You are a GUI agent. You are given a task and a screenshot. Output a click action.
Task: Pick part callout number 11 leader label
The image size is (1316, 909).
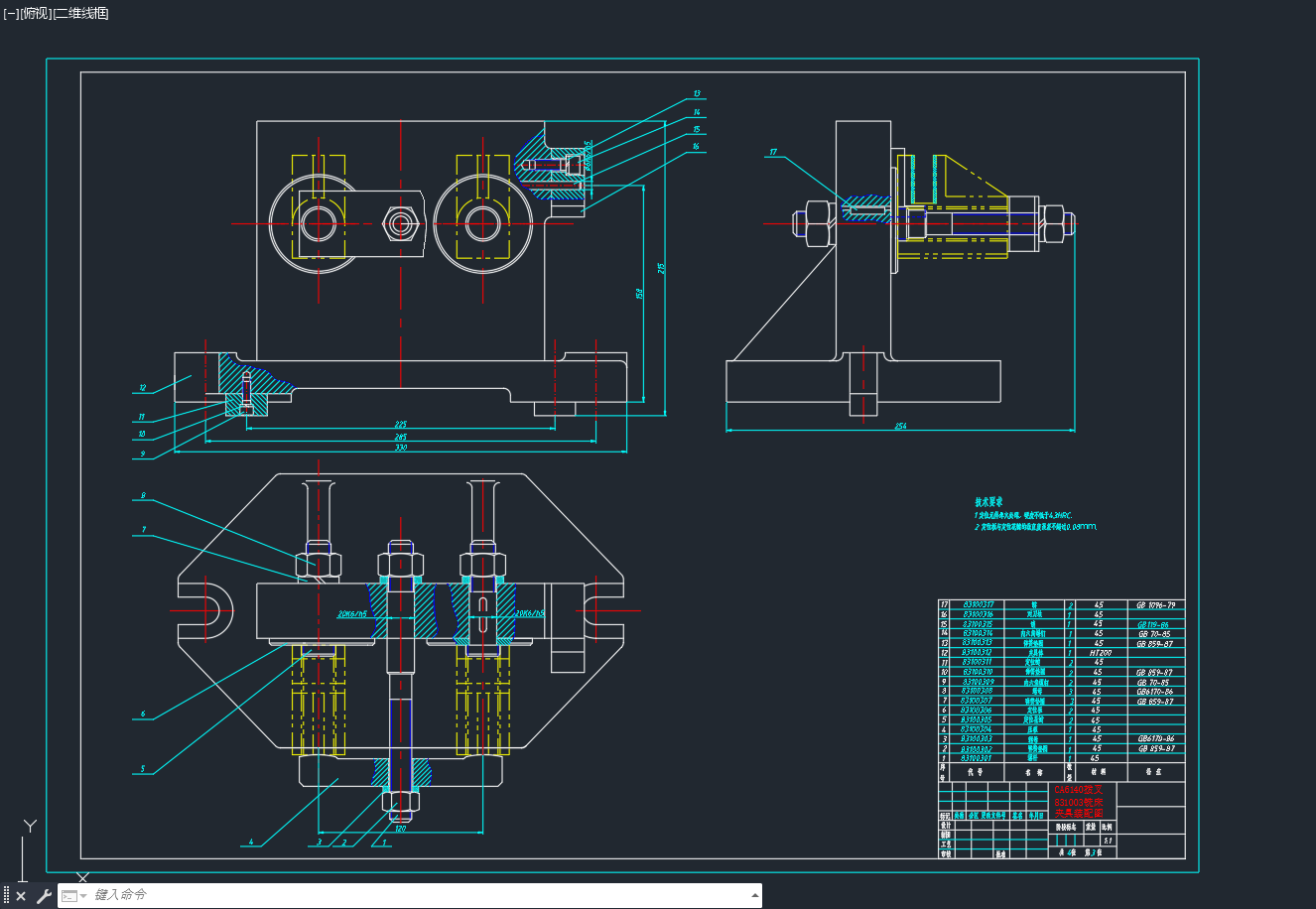[142, 417]
